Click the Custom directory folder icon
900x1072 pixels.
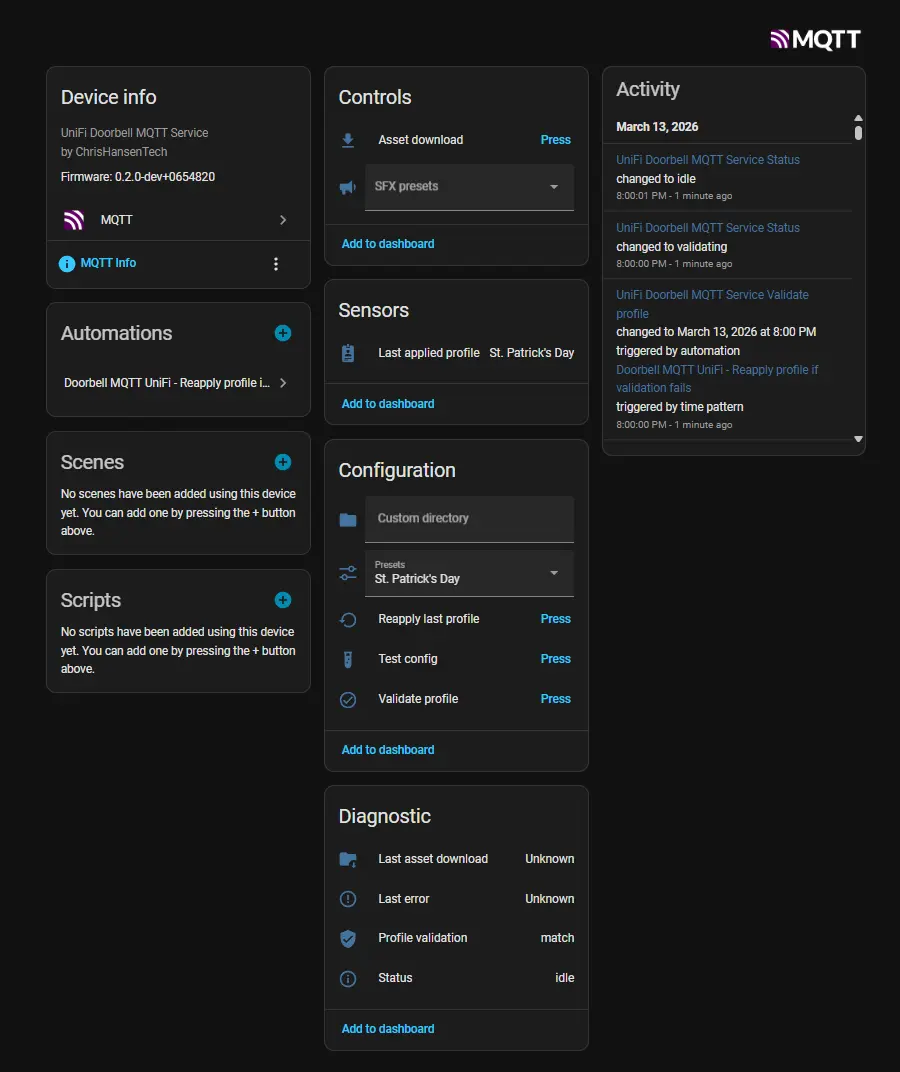click(x=348, y=518)
